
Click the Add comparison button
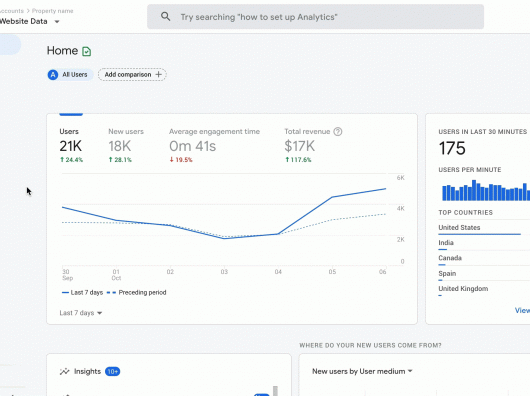pyautogui.click(x=132, y=75)
